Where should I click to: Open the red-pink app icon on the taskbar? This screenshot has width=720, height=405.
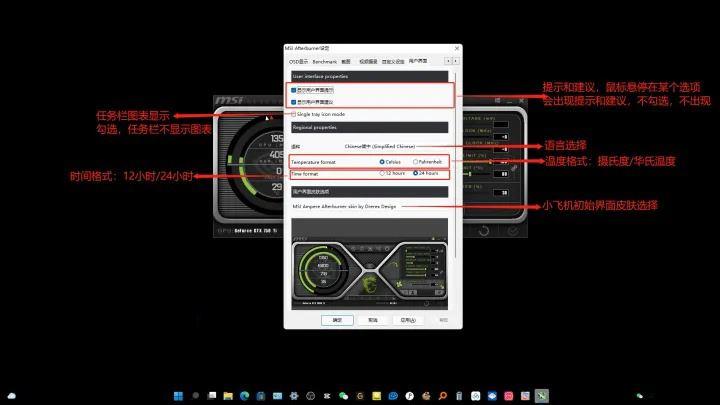508,396
